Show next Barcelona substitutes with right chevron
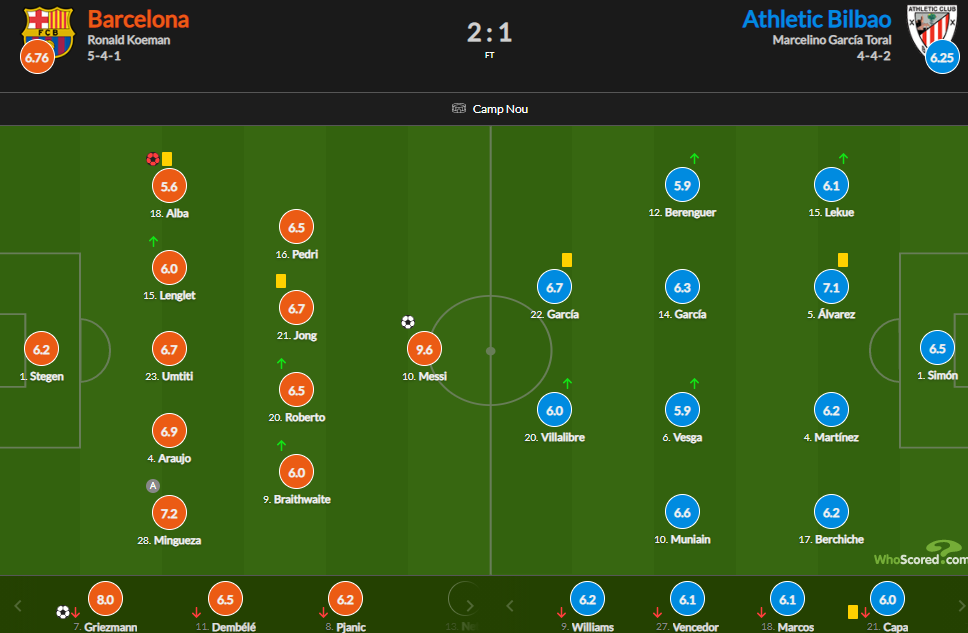Screen dimensions: 968x633 [470, 606]
